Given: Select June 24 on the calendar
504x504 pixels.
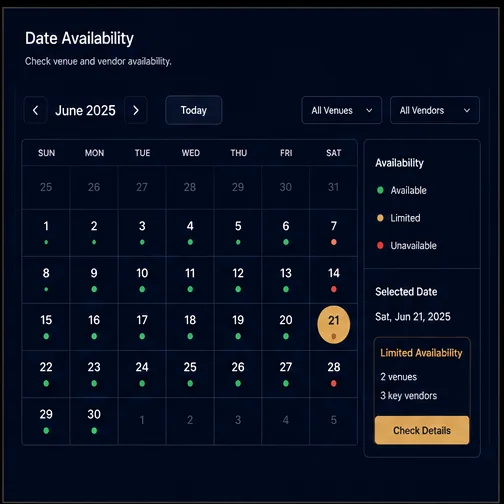Looking at the screenshot, I should (142, 374).
